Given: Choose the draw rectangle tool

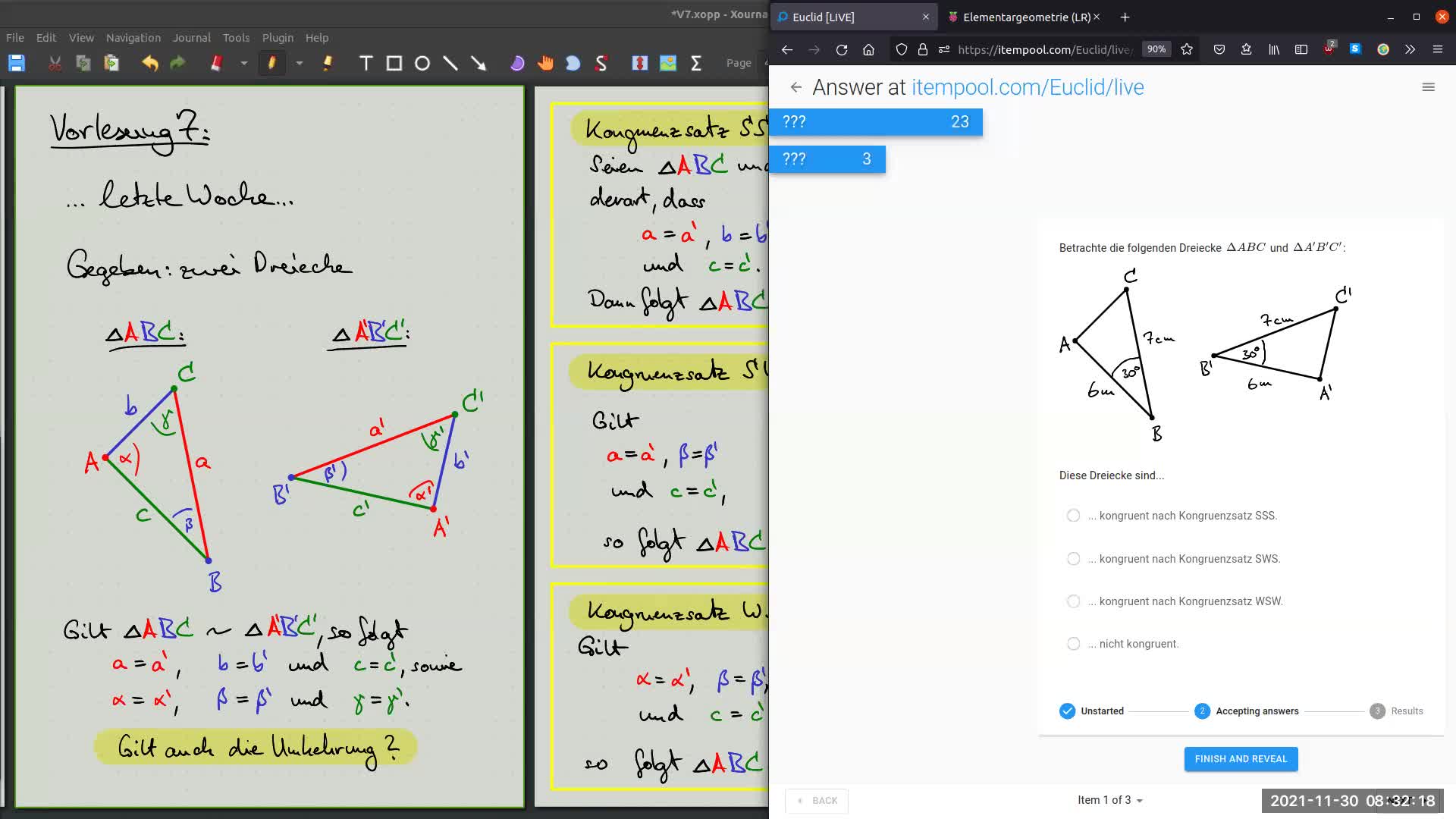Looking at the screenshot, I should 394,64.
